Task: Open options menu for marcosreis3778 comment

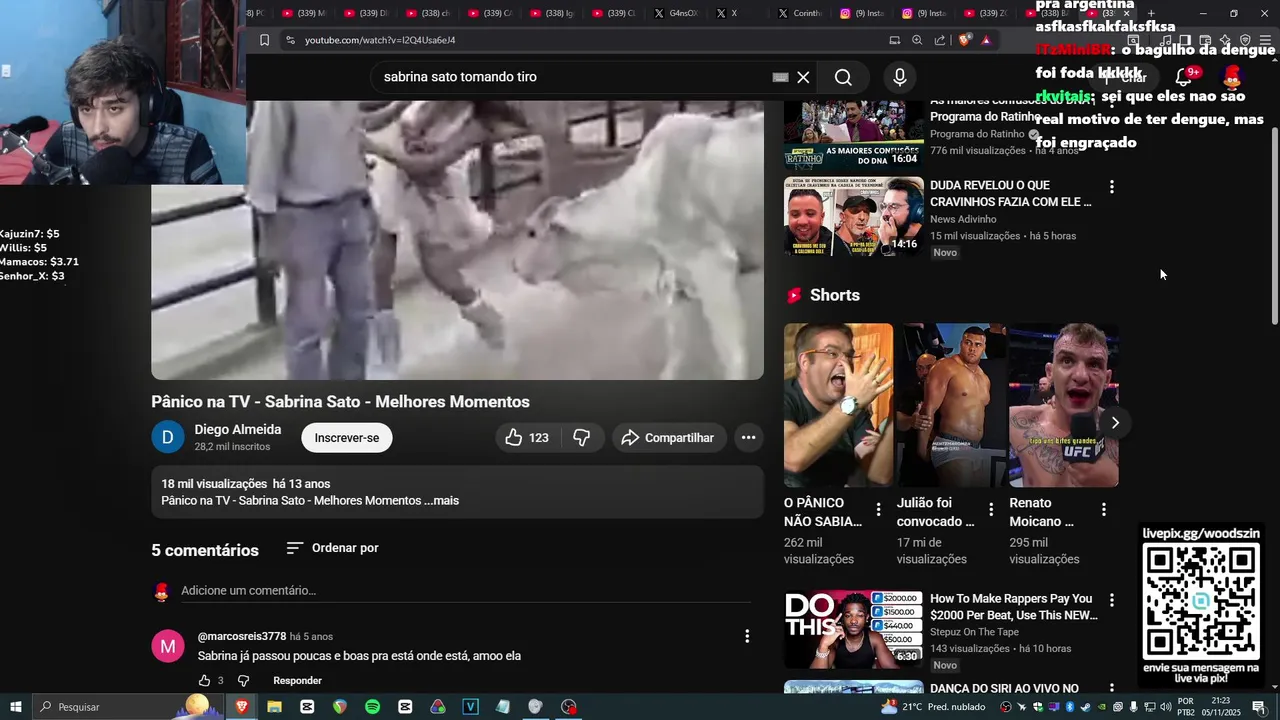Action: pyautogui.click(x=747, y=636)
